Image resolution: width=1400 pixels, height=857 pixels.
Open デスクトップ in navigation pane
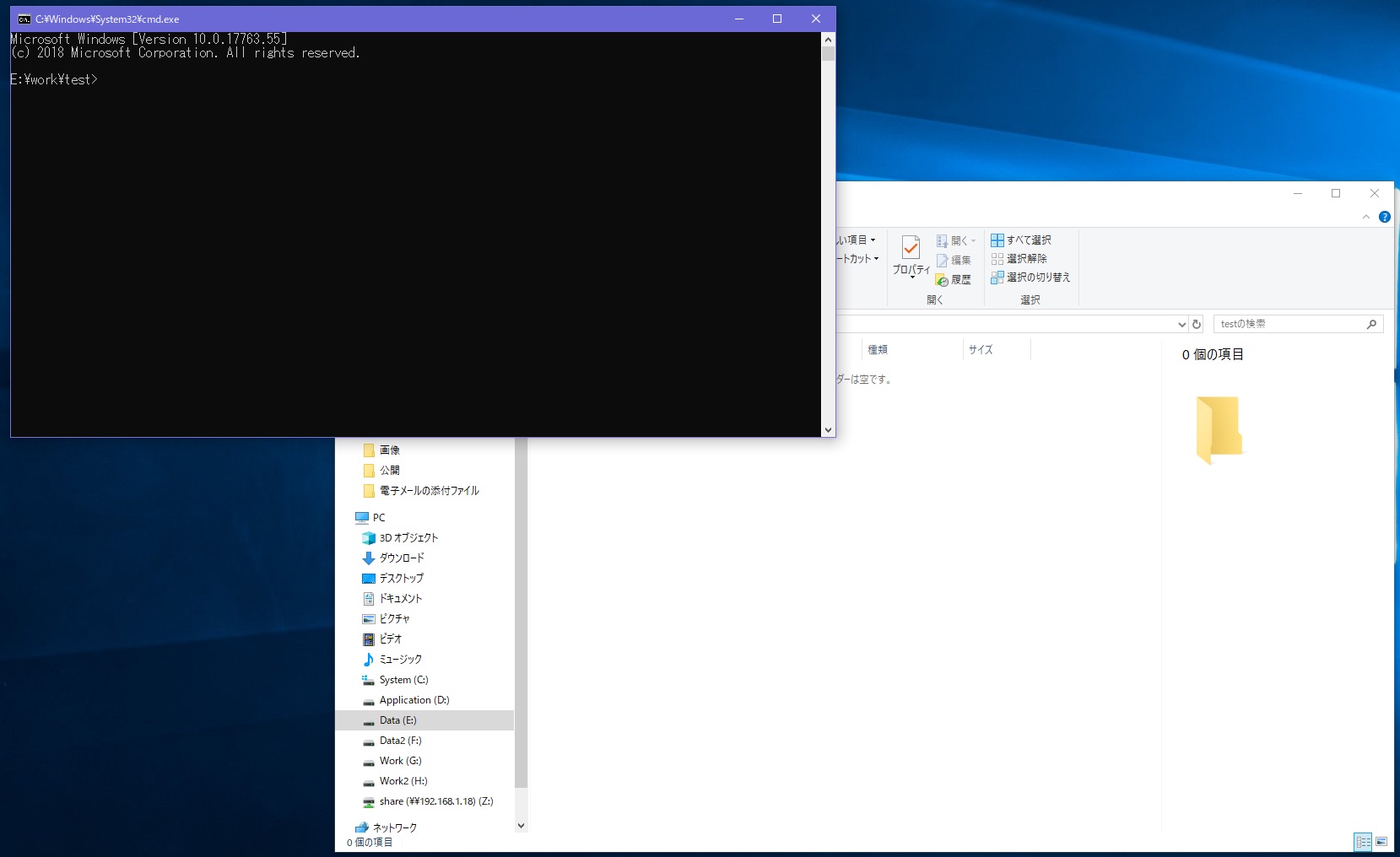tap(393, 579)
